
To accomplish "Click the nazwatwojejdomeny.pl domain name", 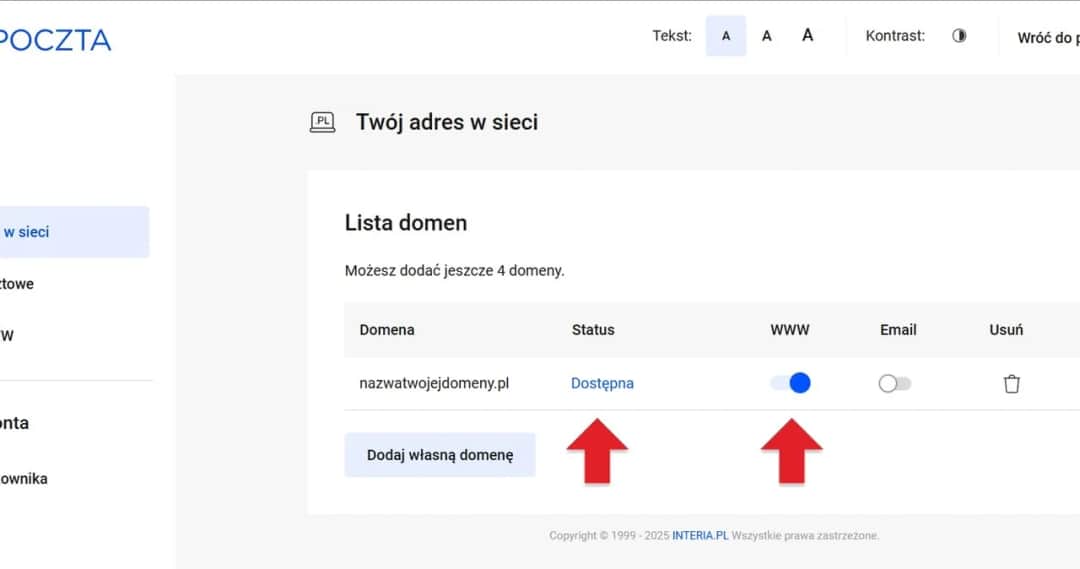I will click(x=434, y=383).
